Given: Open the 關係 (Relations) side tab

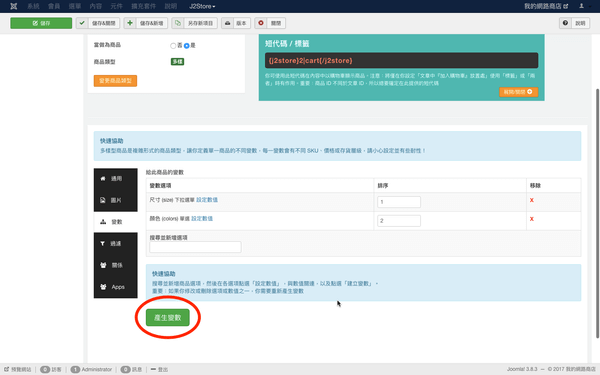Looking at the screenshot, I should click(116, 265).
